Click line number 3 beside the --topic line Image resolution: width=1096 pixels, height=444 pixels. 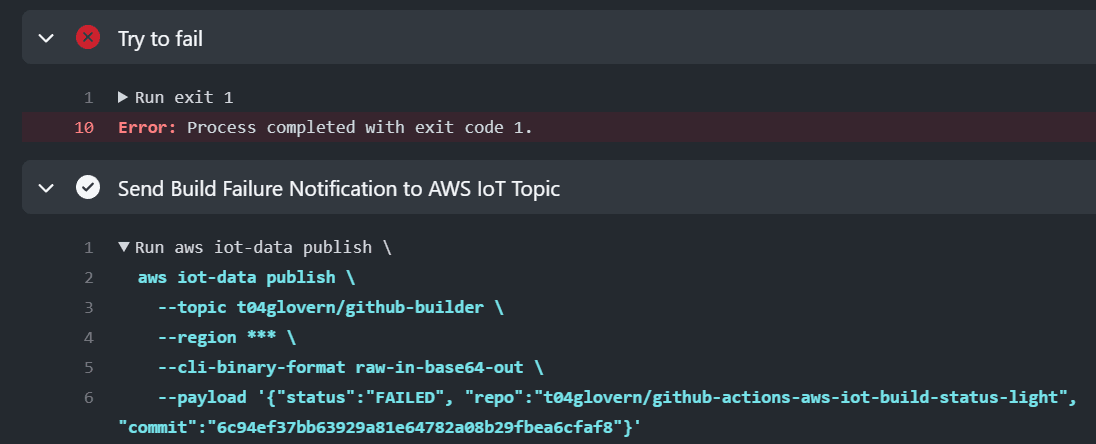[x=88, y=307]
